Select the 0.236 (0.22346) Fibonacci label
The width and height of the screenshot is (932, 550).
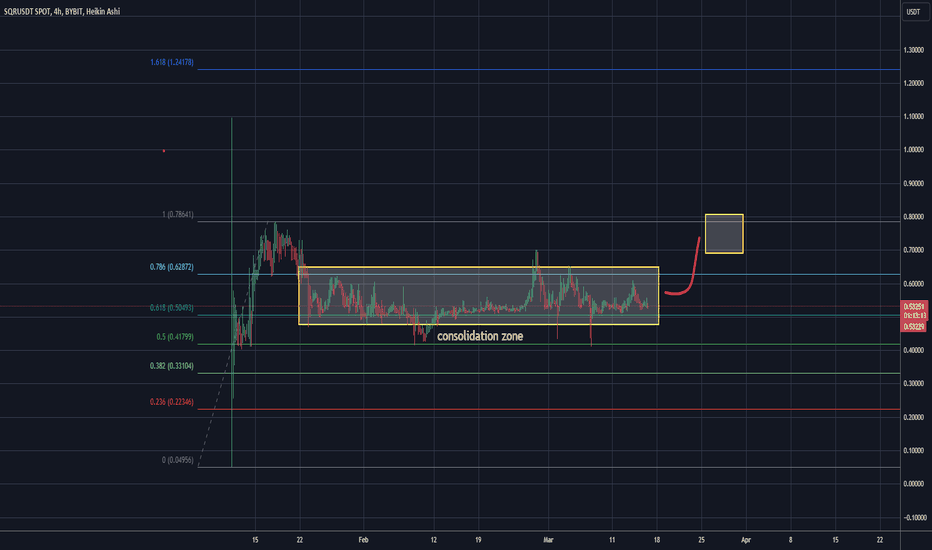pyautogui.click(x=172, y=402)
